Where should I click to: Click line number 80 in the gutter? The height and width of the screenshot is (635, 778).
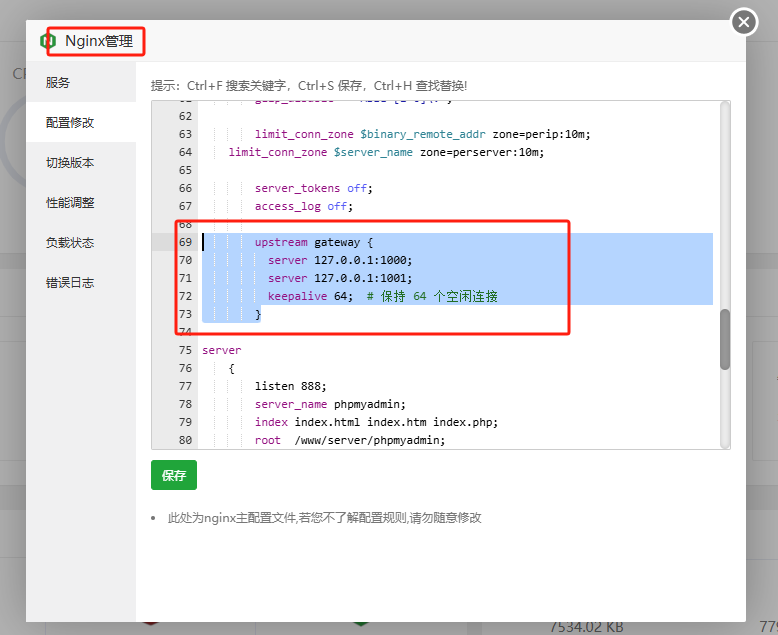185,440
